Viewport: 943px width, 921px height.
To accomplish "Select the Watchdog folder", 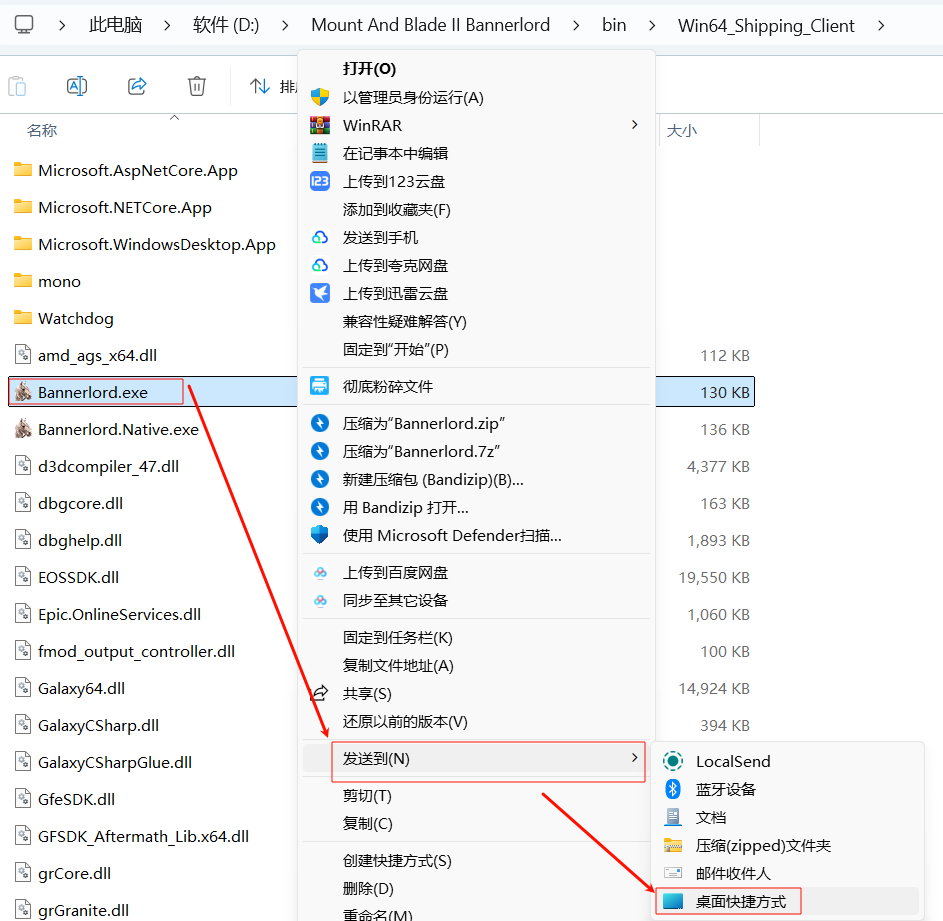I will 76,319.
